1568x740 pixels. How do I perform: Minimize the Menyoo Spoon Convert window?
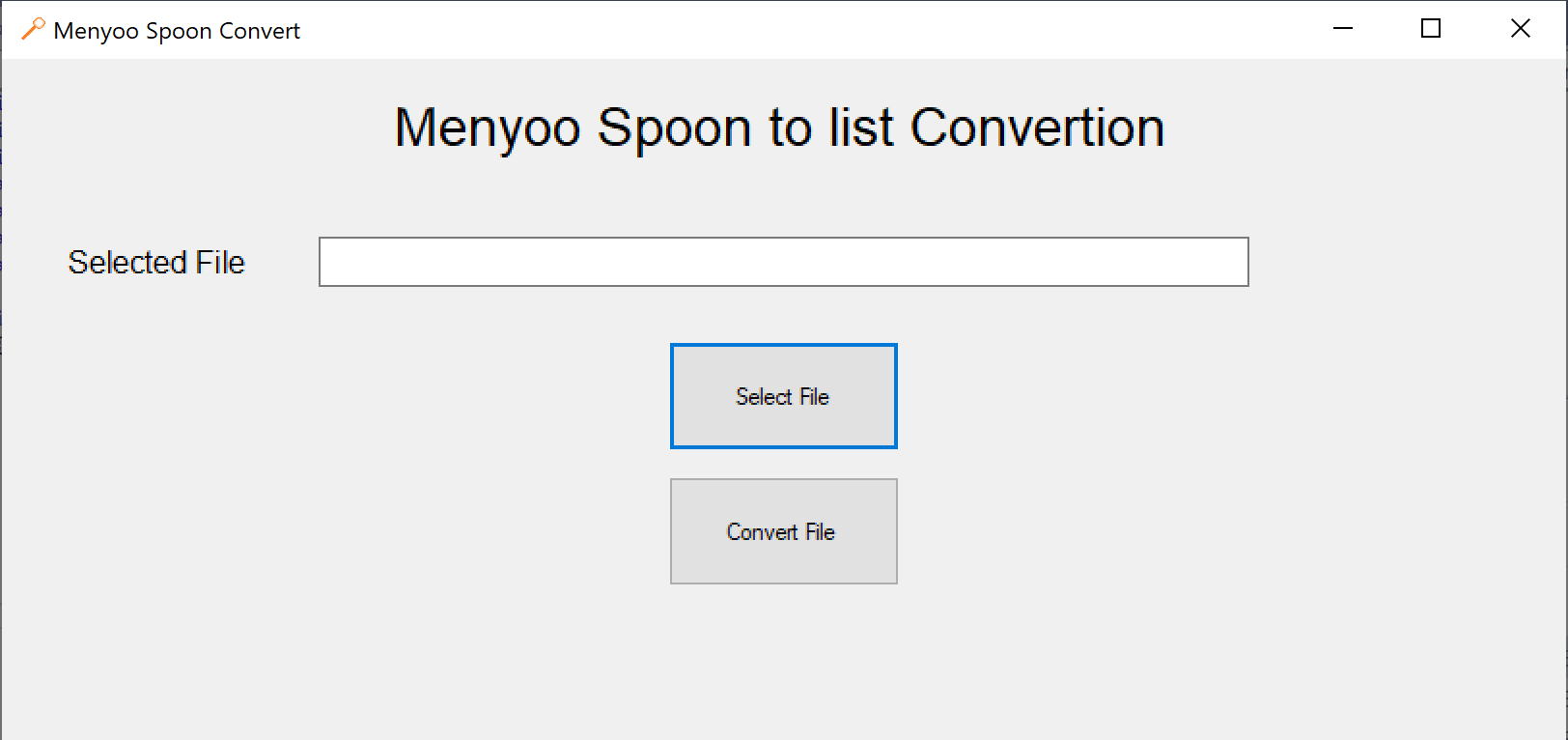click(x=1342, y=29)
